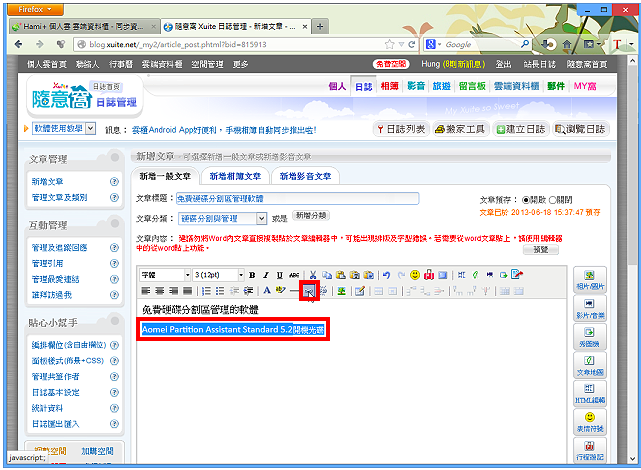Insert hyperlink with highlighted link icon
Screen dimensions: 641x470
click(x=309, y=291)
